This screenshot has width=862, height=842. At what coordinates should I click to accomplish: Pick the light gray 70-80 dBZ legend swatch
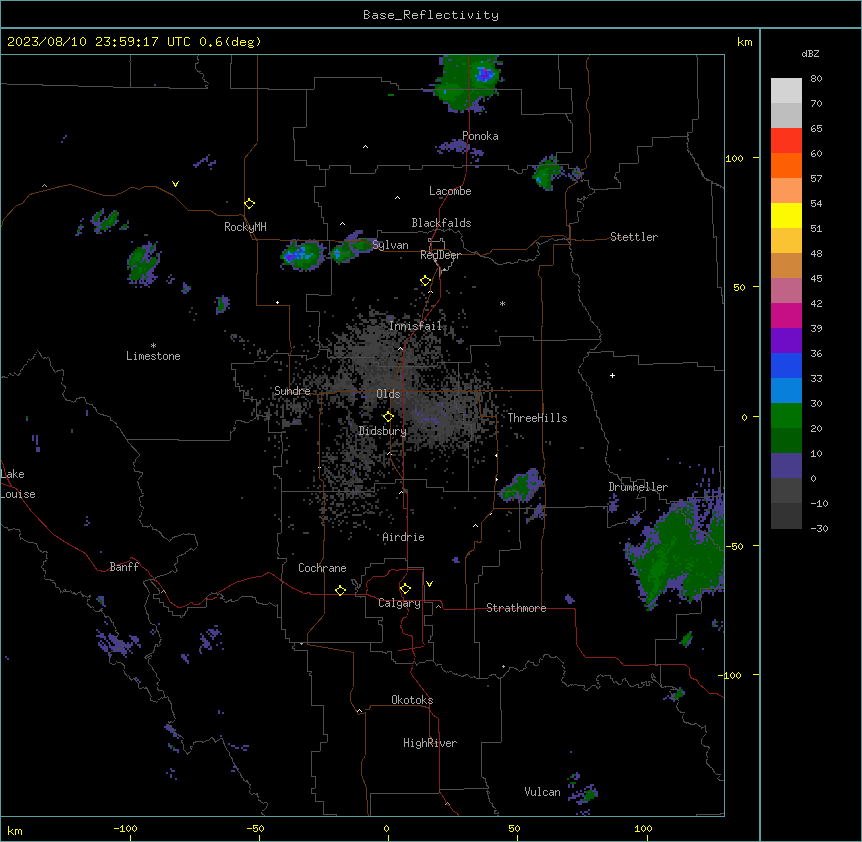(786, 91)
